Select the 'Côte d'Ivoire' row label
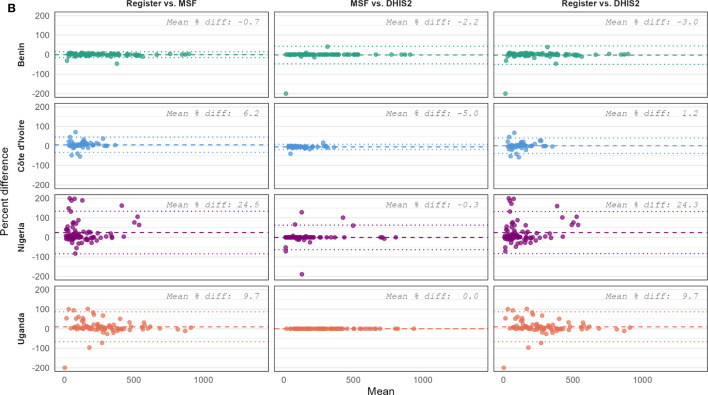The image size is (708, 395). [x=21, y=146]
